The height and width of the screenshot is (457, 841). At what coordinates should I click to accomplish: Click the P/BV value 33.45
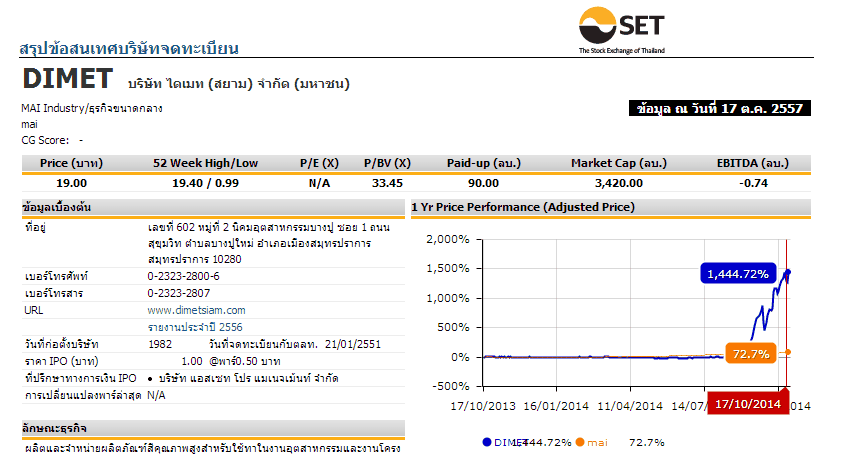[387, 183]
